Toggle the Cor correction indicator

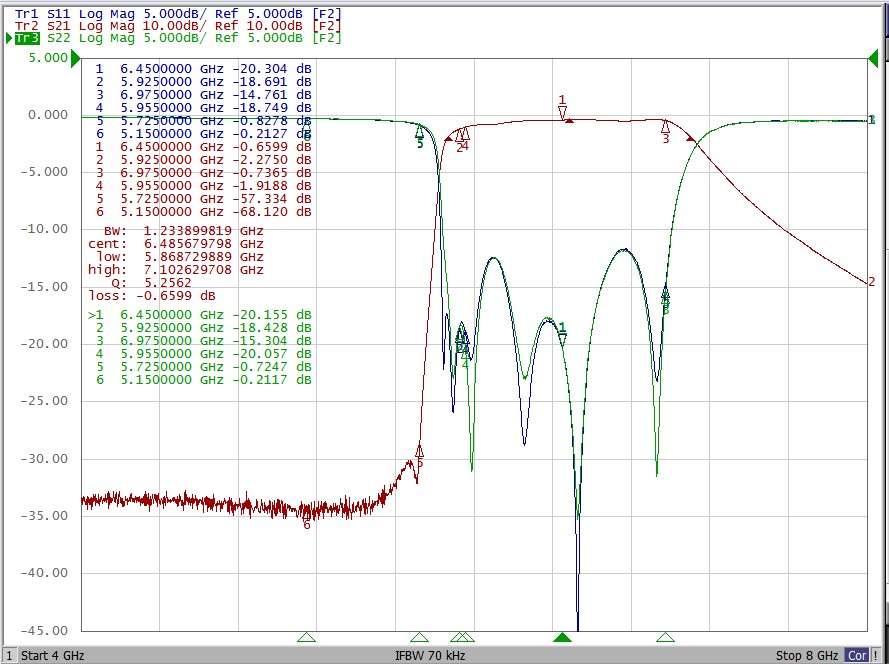tap(857, 656)
